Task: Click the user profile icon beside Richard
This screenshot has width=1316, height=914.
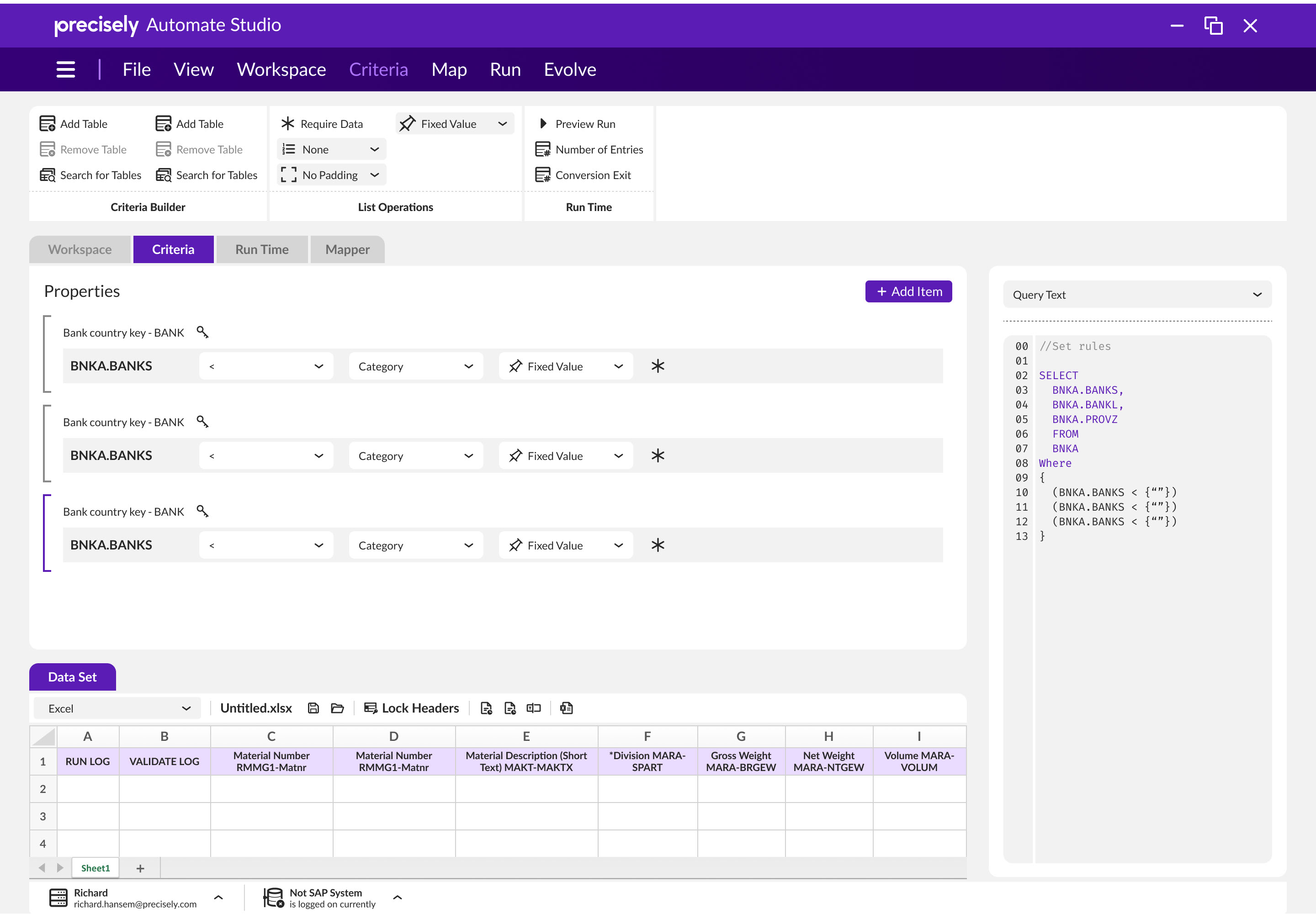Action: 58,898
